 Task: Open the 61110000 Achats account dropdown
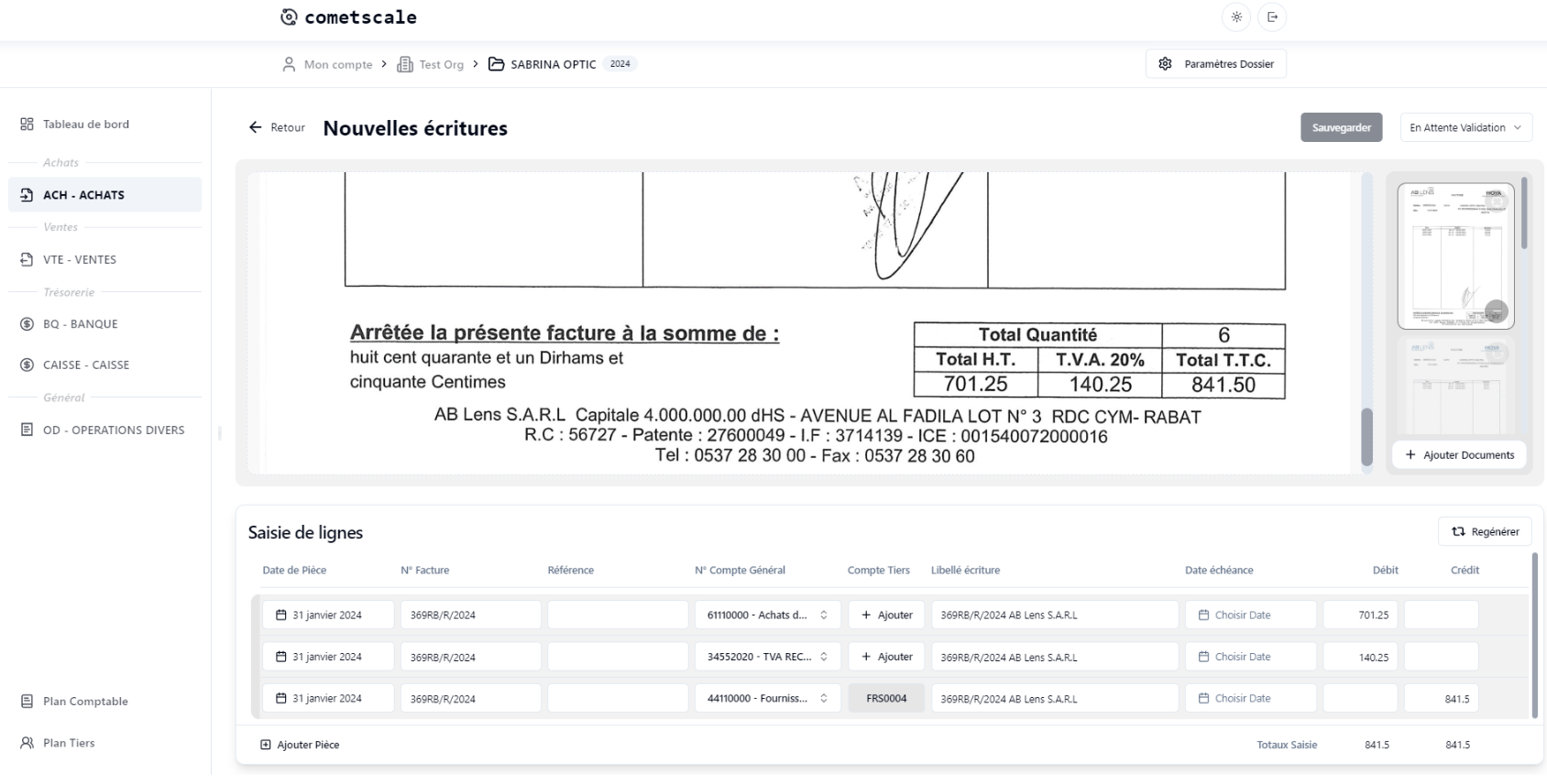pyautogui.click(x=767, y=615)
